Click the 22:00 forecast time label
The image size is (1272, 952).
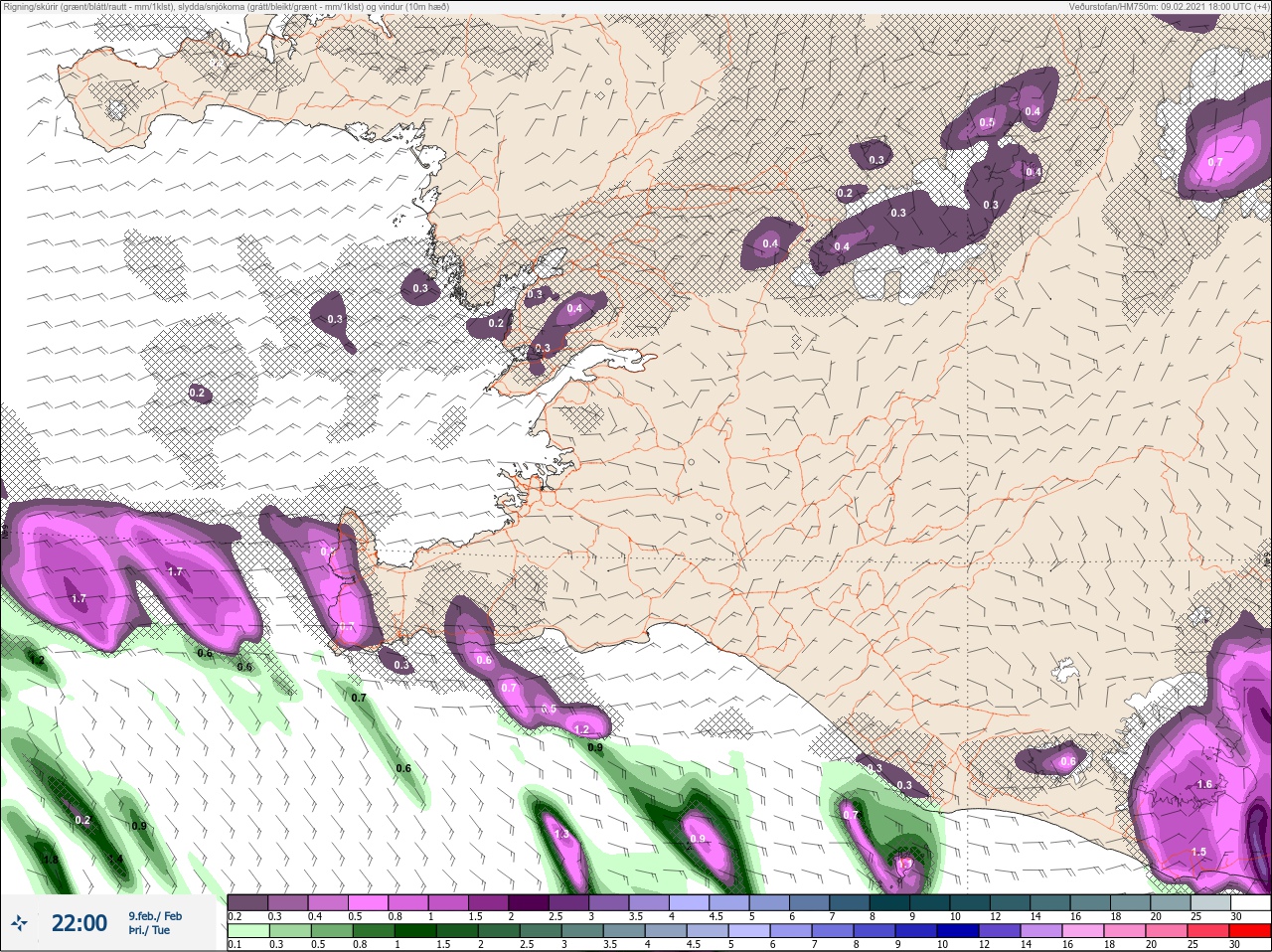pos(79,923)
